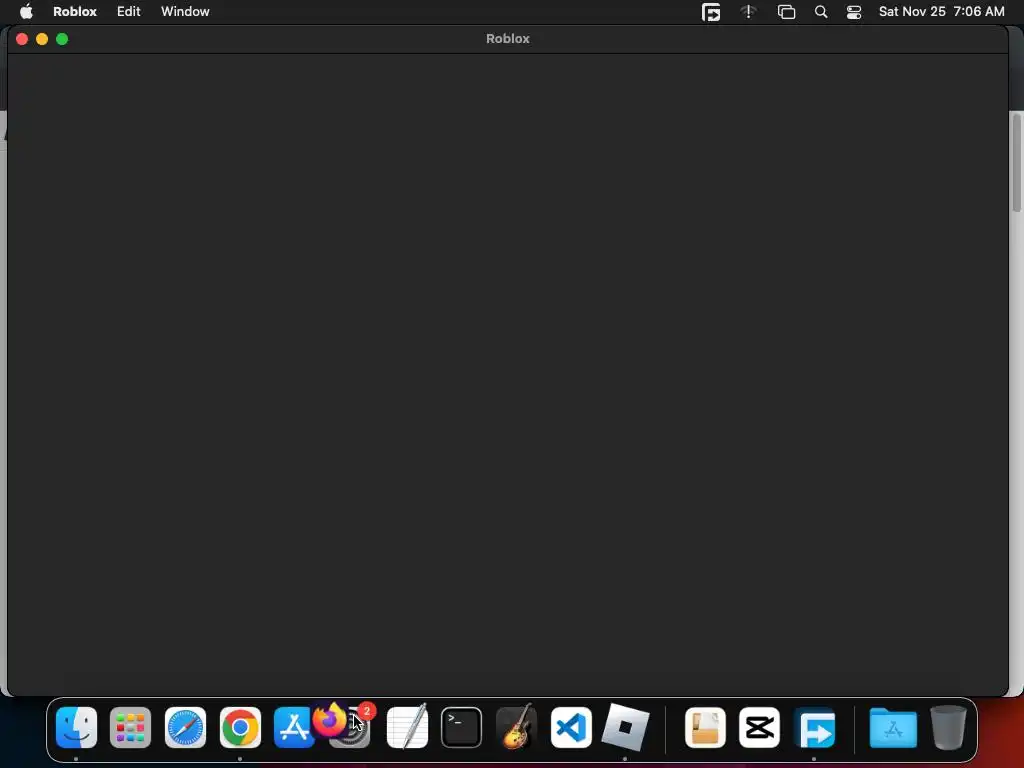The image size is (1024, 768).
Task: Launch Google Chrome from the dock
Action: [240, 728]
